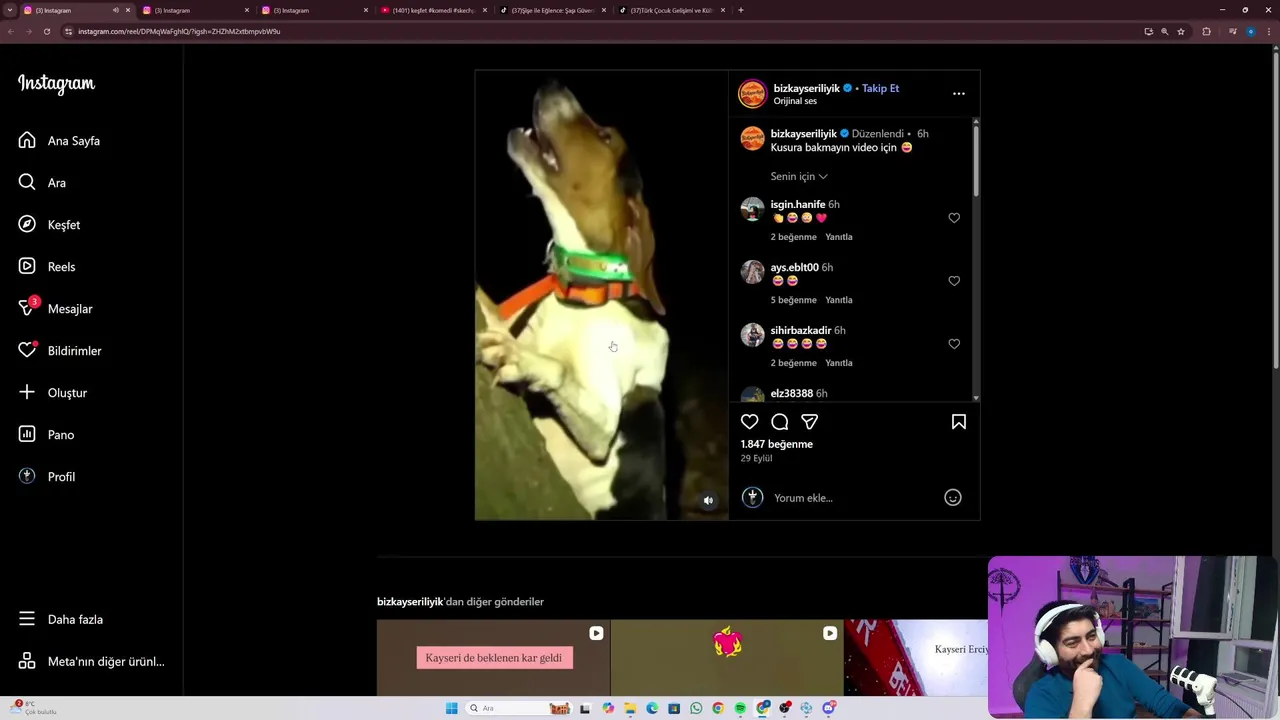The width and height of the screenshot is (1280, 720).
Task: Save the reel with the bookmark icon
Action: point(959,422)
